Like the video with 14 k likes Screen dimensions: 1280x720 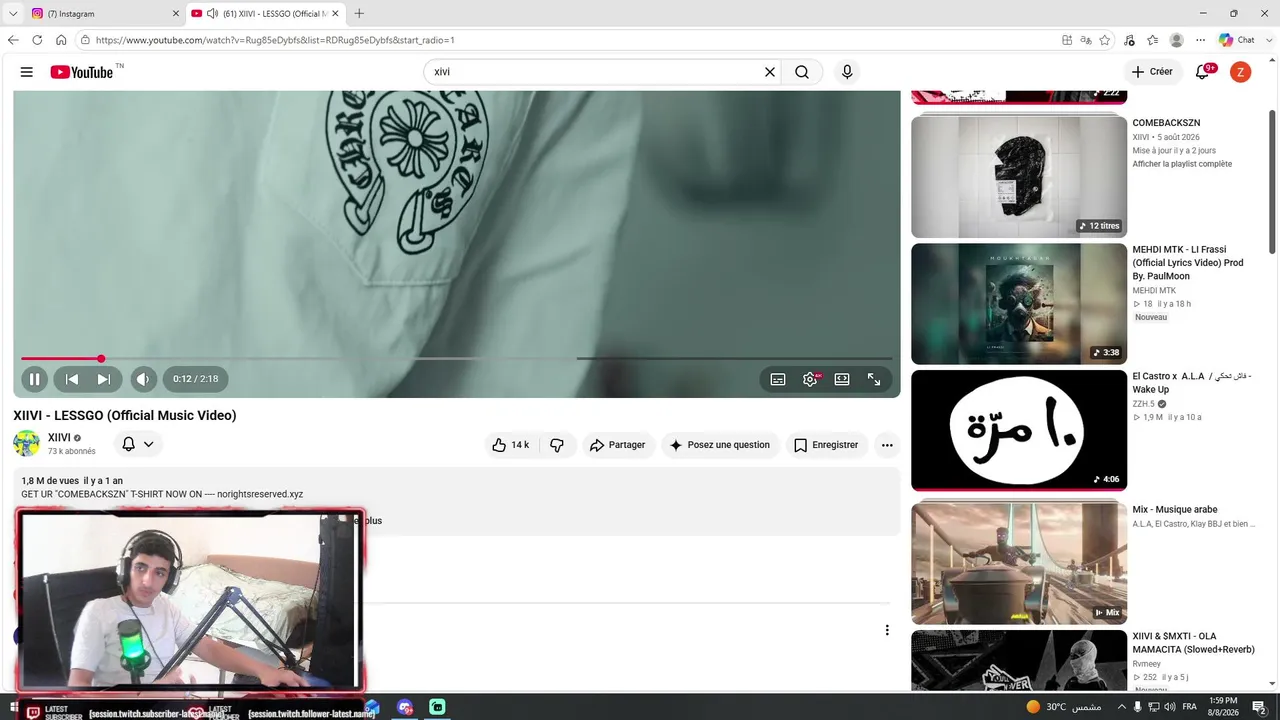(x=510, y=445)
